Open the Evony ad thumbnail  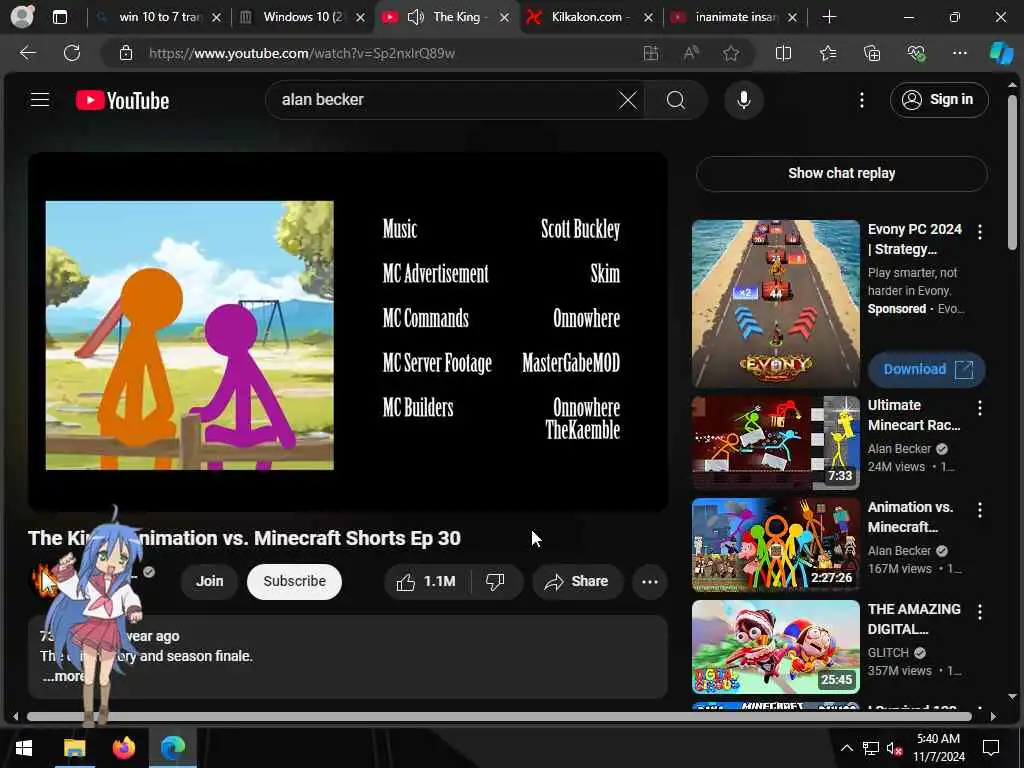775,304
